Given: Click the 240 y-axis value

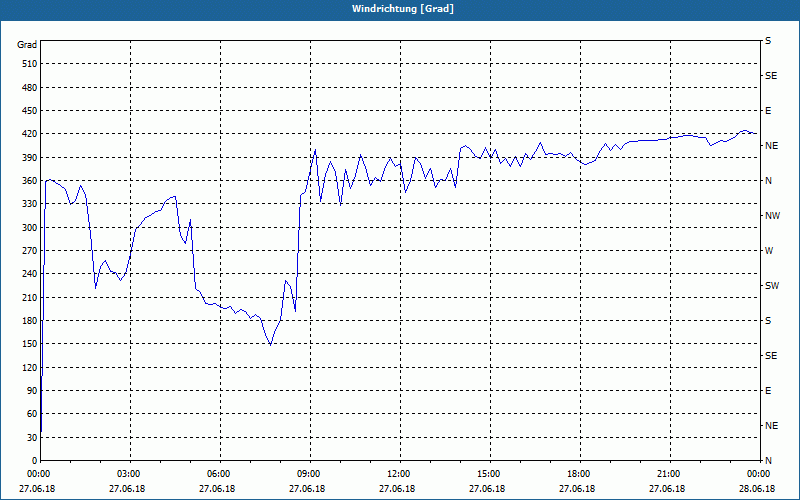Looking at the screenshot, I should [x=30, y=274].
